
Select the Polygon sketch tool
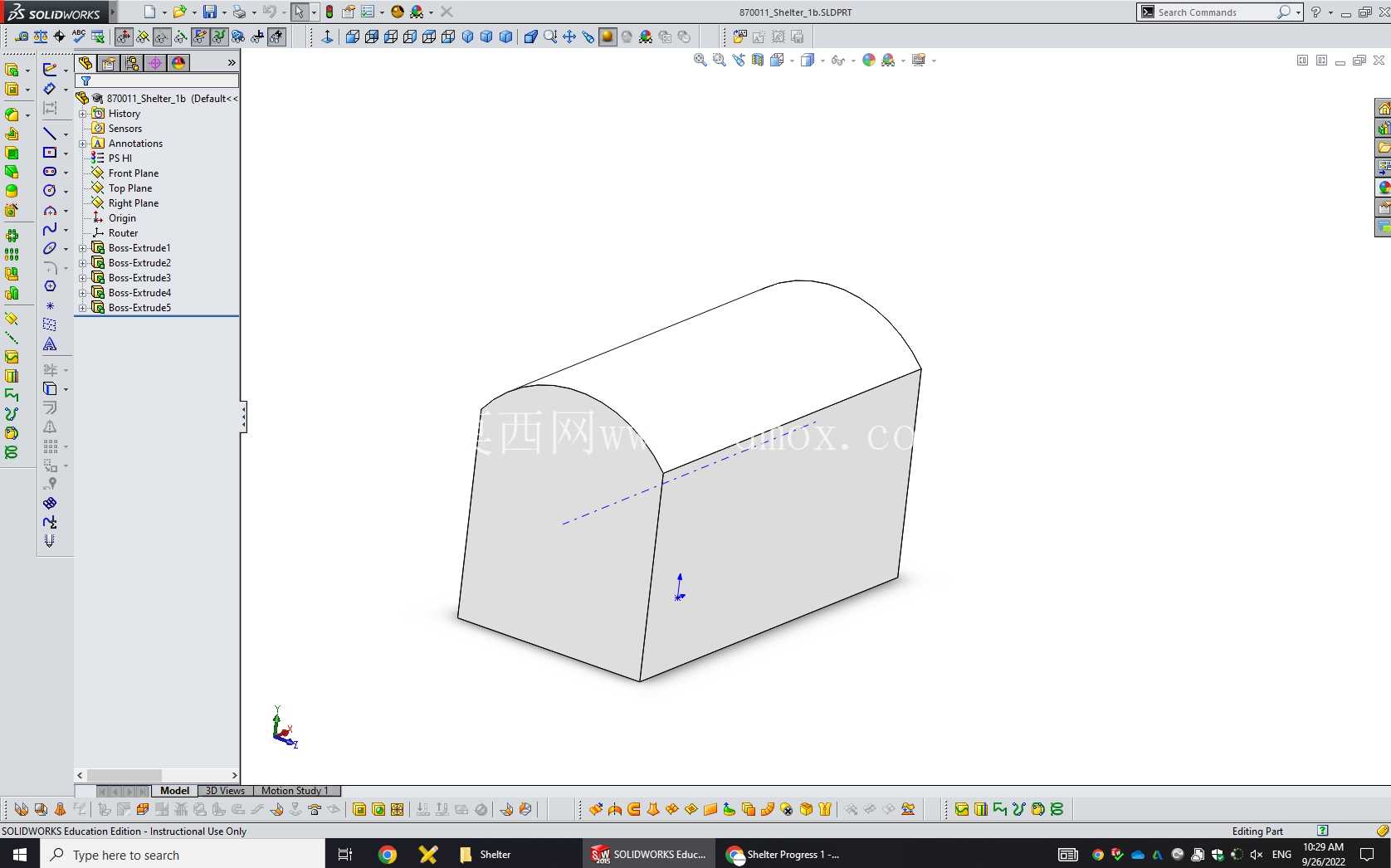click(50, 286)
